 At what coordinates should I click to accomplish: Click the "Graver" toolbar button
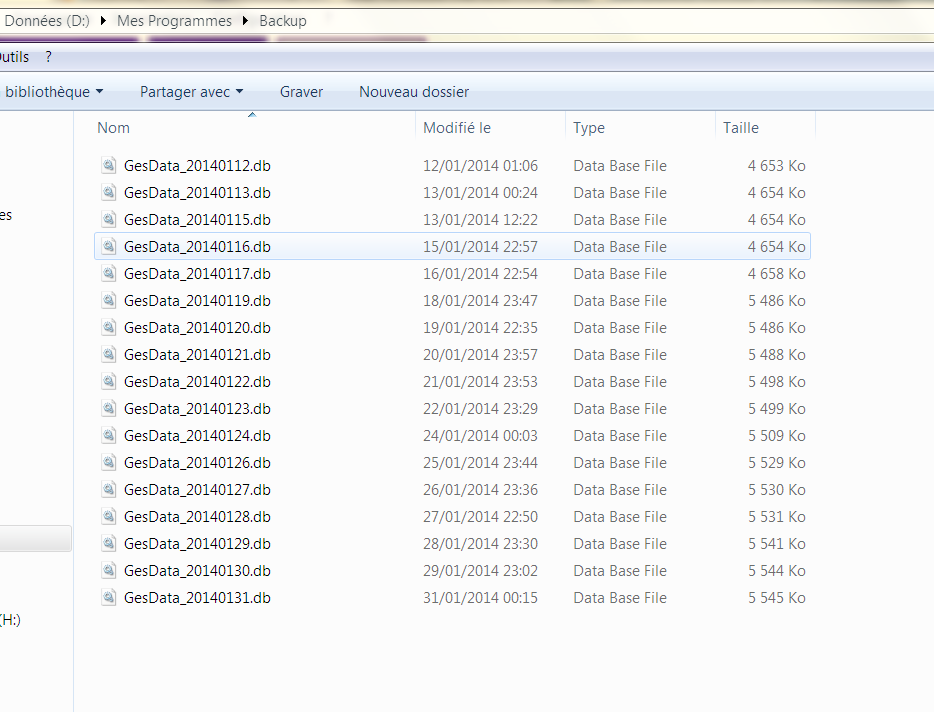[x=301, y=92]
